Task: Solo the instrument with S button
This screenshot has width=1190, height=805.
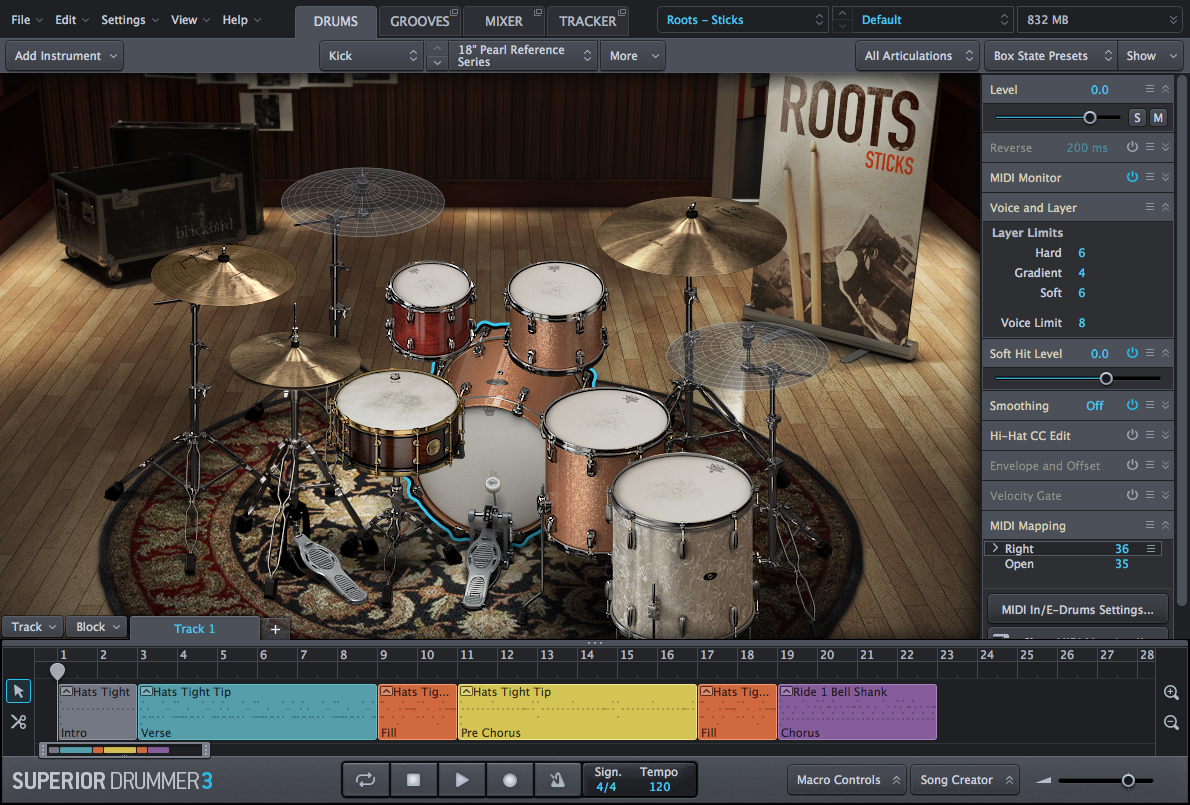Action: (x=1137, y=118)
